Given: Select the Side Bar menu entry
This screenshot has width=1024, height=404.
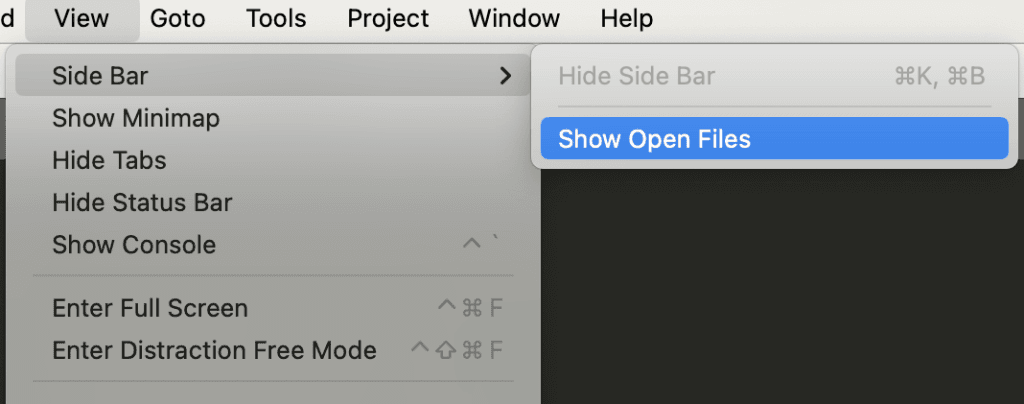Looking at the screenshot, I should pos(100,76).
